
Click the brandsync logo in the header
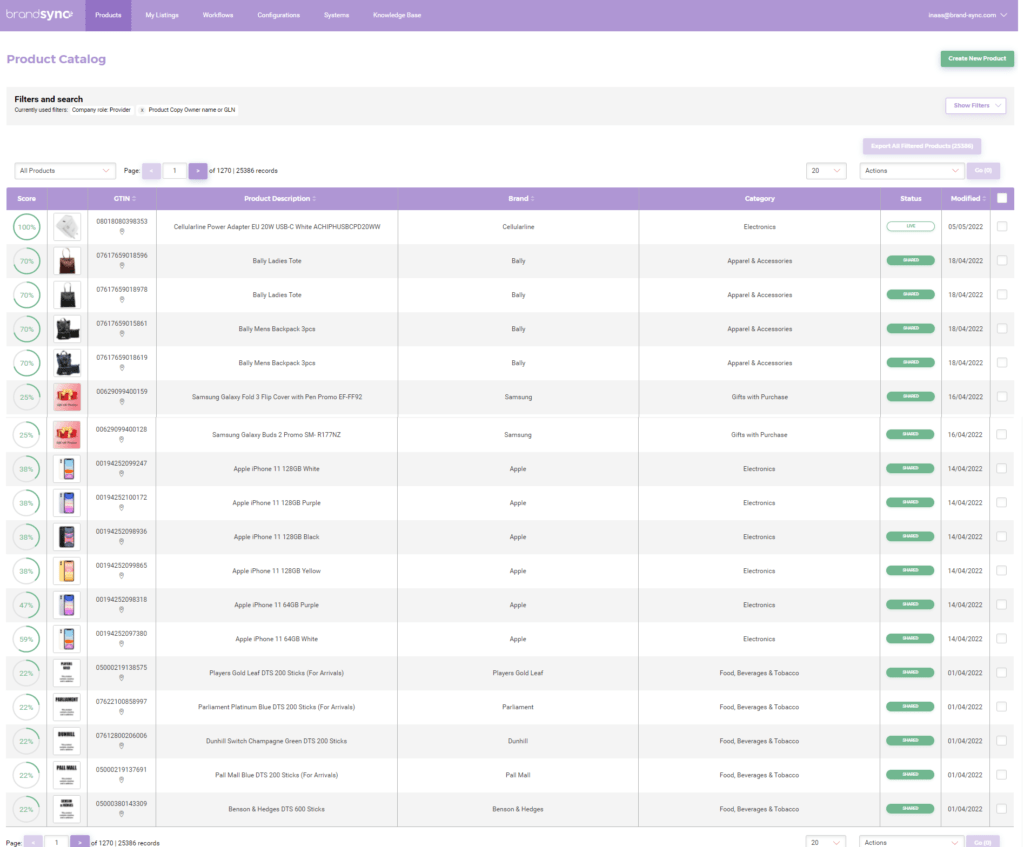(x=39, y=14)
